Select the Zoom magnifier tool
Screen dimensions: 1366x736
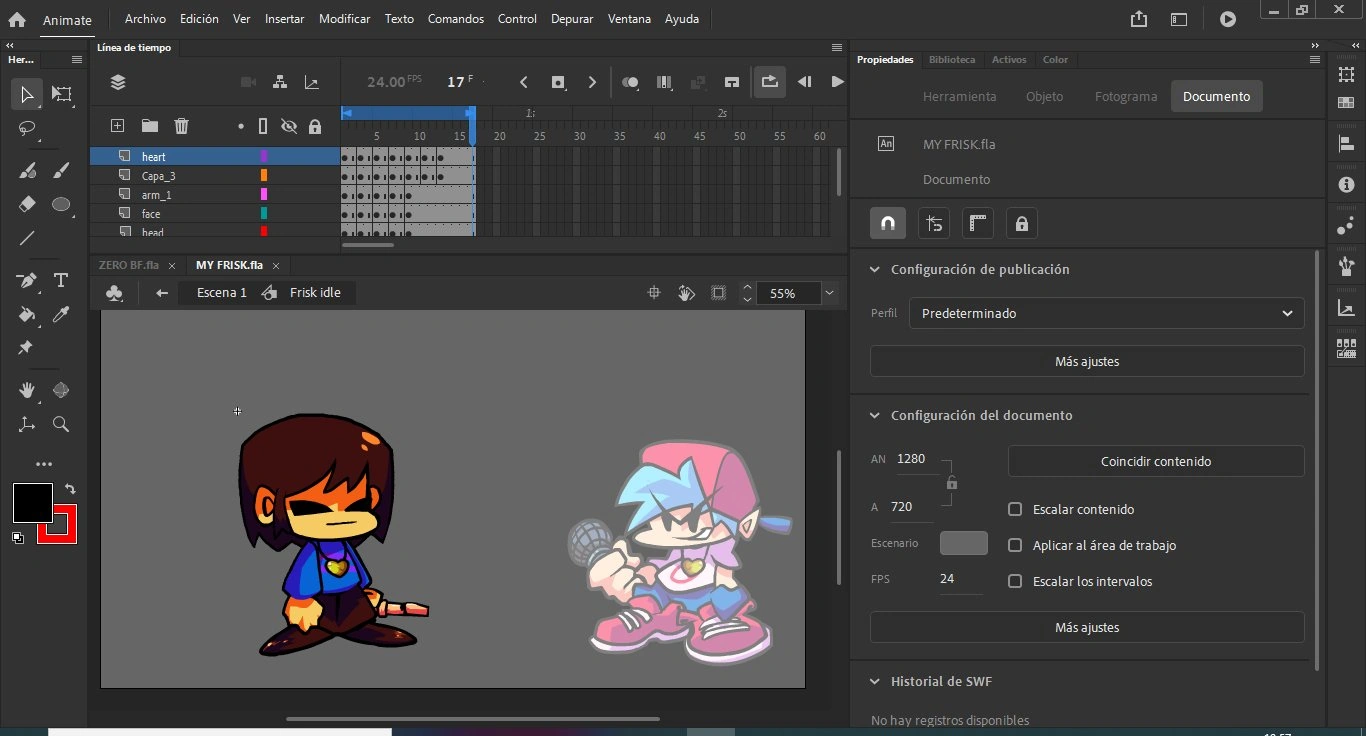point(61,425)
